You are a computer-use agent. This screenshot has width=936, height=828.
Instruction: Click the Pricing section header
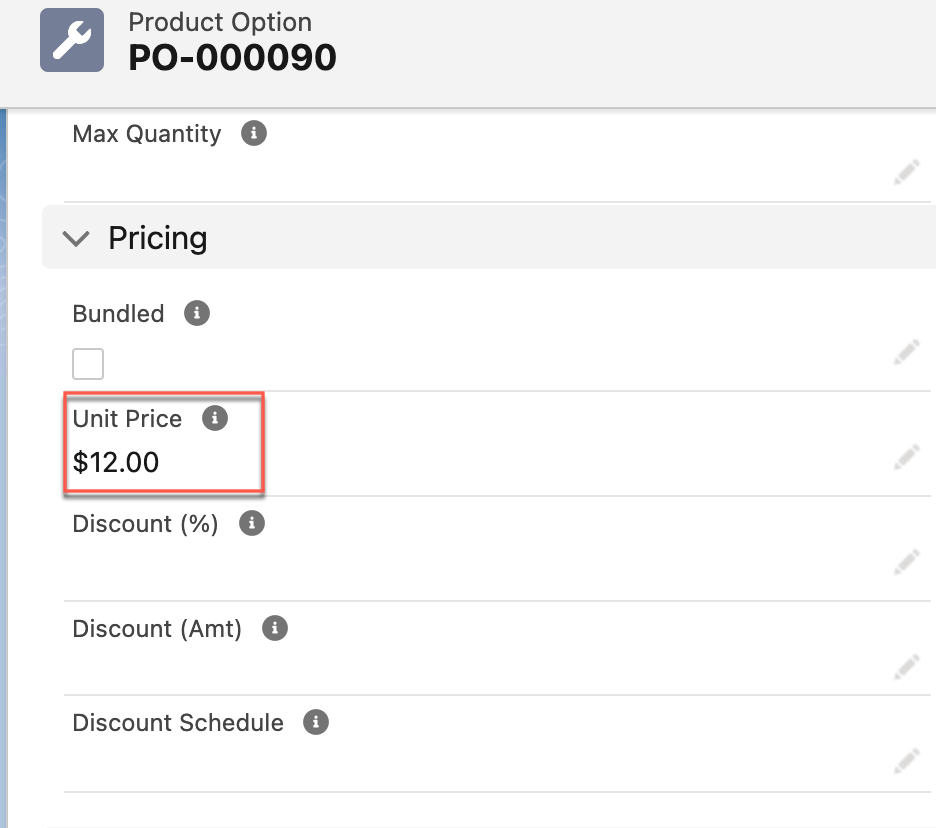click(x=158, y=238)
